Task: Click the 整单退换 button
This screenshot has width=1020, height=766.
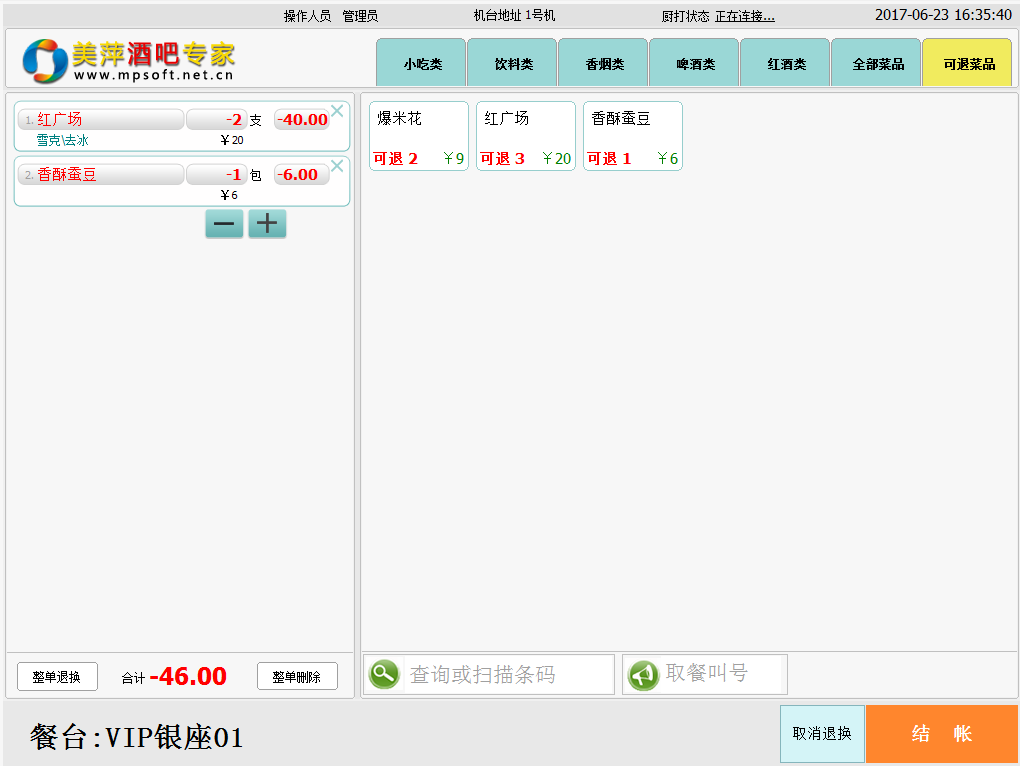Action: (x=57, y=677)
